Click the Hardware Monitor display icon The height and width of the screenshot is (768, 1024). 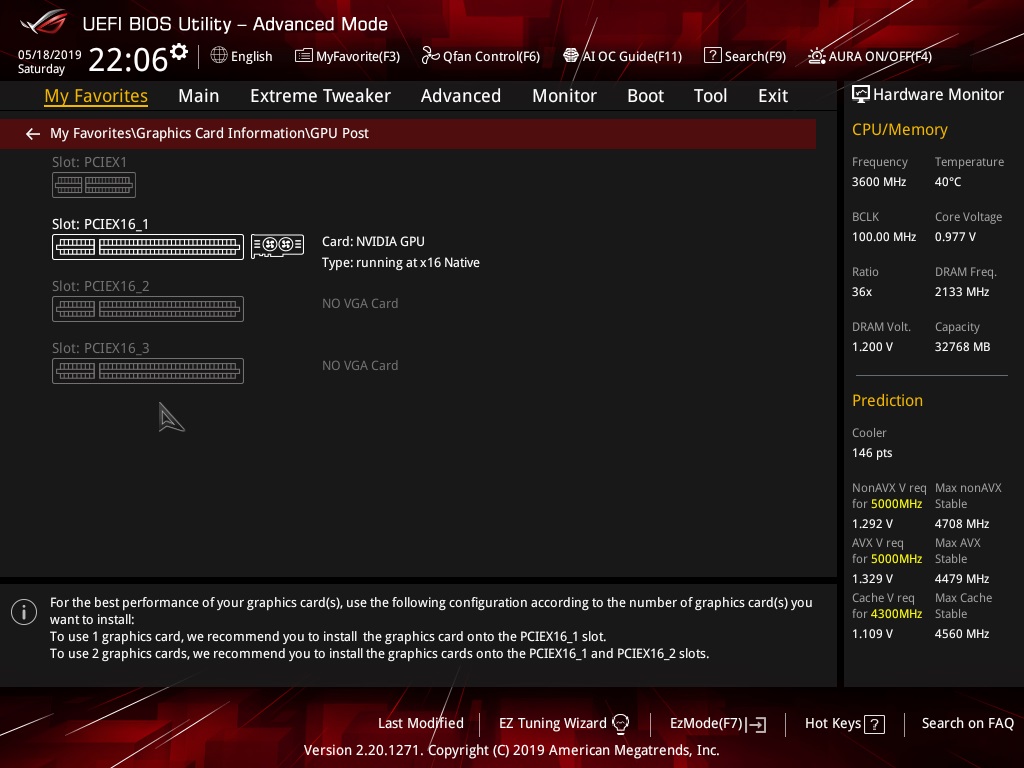(861, 95)
